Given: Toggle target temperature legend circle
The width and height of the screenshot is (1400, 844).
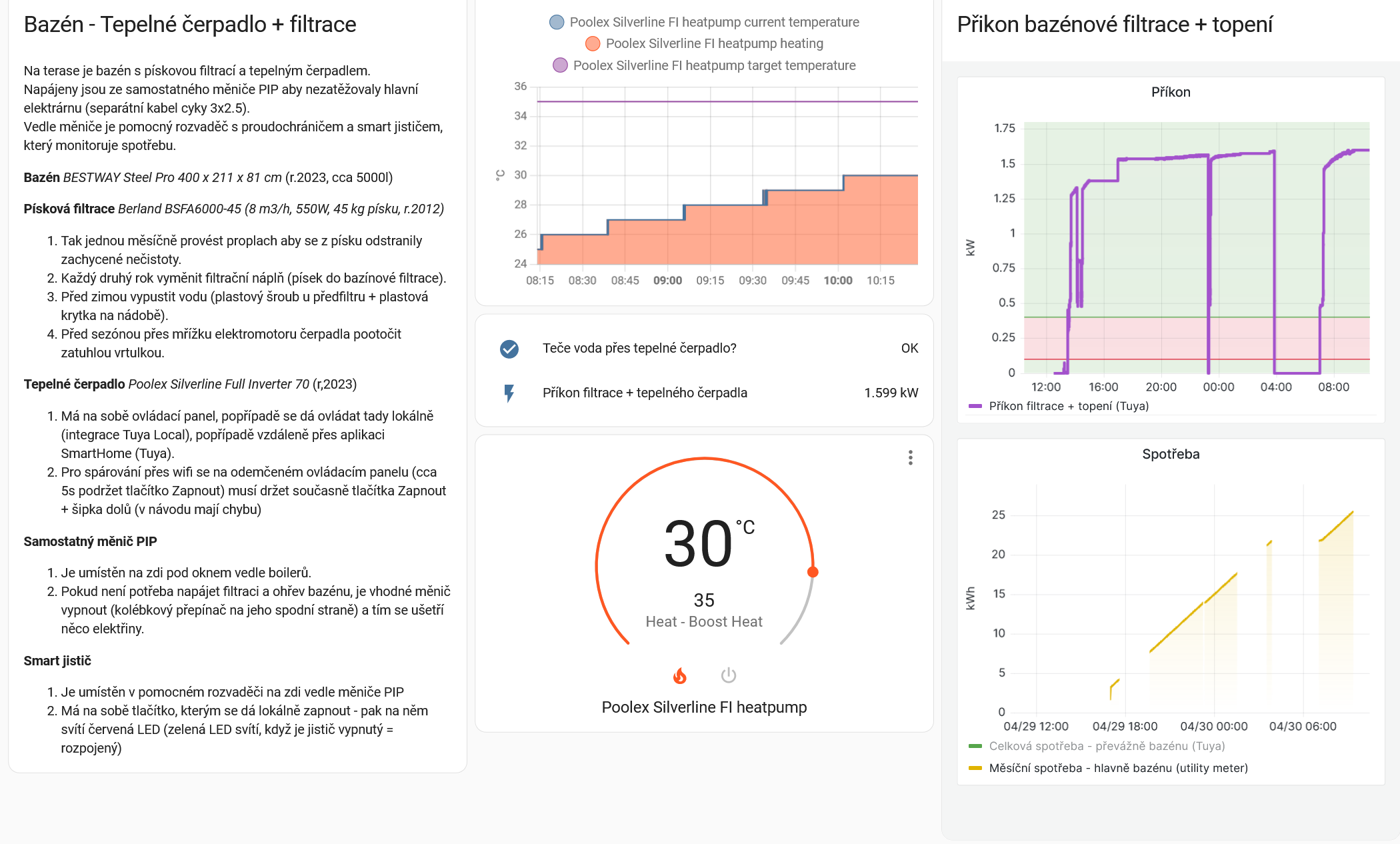Looking at the screenshot, I should point(560,65).
